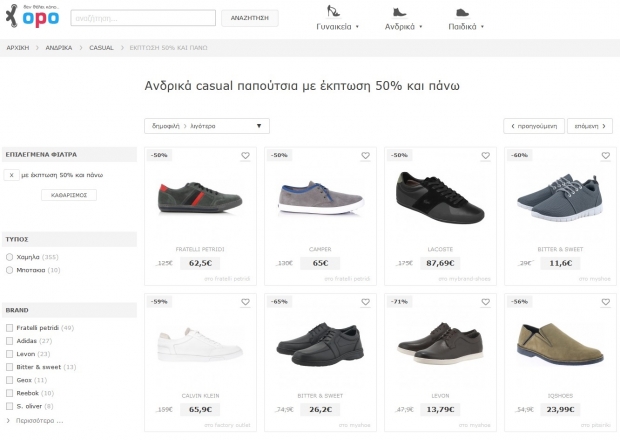The image size is (620, 440).
Task: Click the men's boot icon above Ανδρικά
Action: pyautogui.click(x=399, y=12)
